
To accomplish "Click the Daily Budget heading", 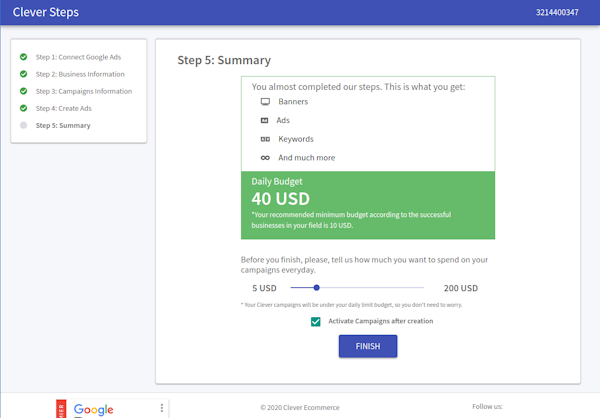I will coord(277,181).
